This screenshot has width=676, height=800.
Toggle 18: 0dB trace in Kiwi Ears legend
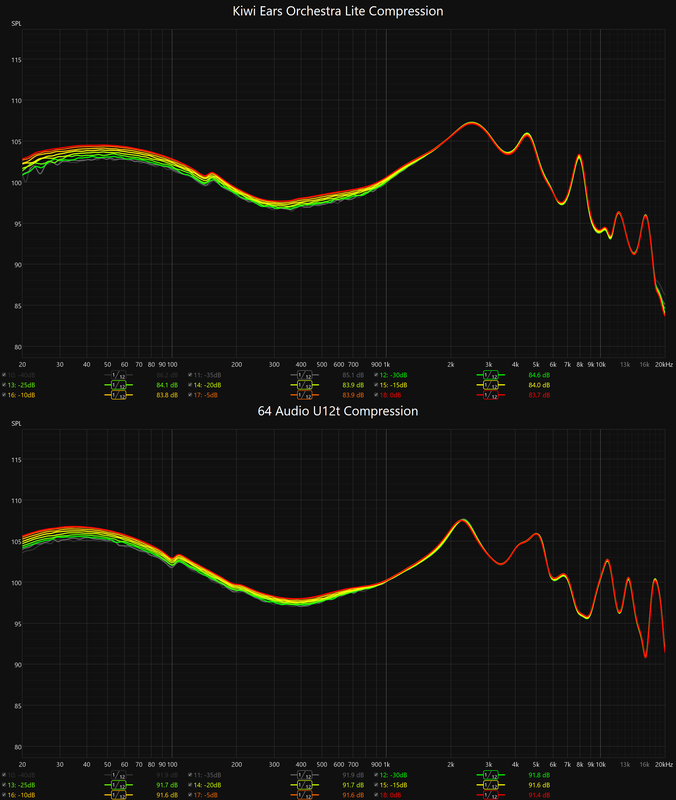coord(376,395)
